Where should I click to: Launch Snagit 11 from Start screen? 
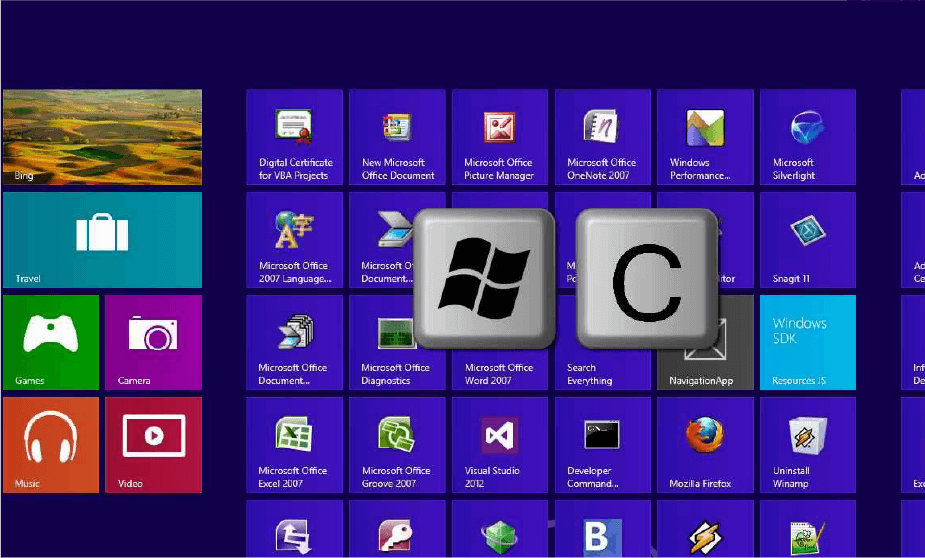(807, 240)
